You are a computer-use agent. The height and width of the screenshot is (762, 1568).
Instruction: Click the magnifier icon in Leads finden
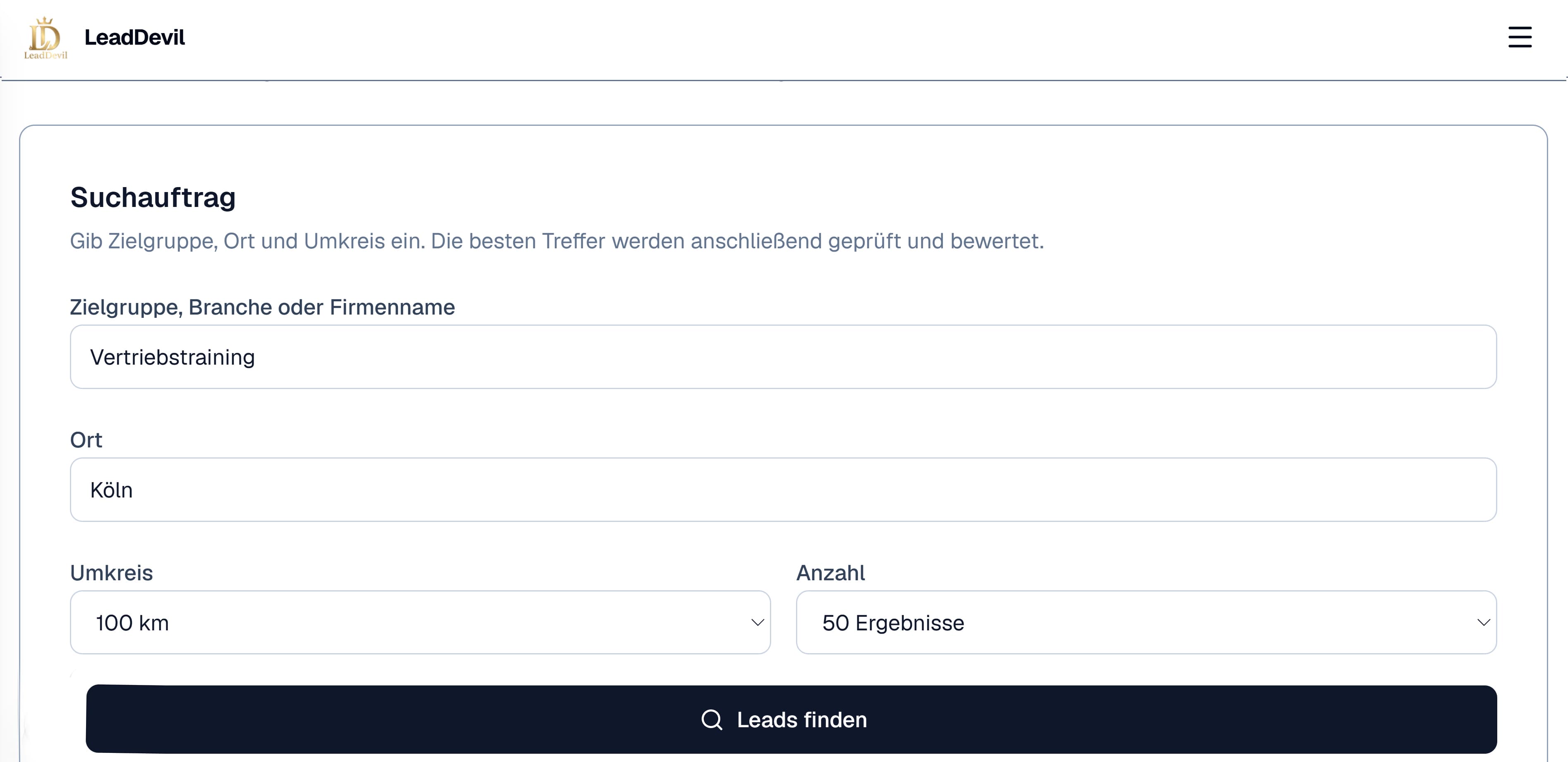712,719
